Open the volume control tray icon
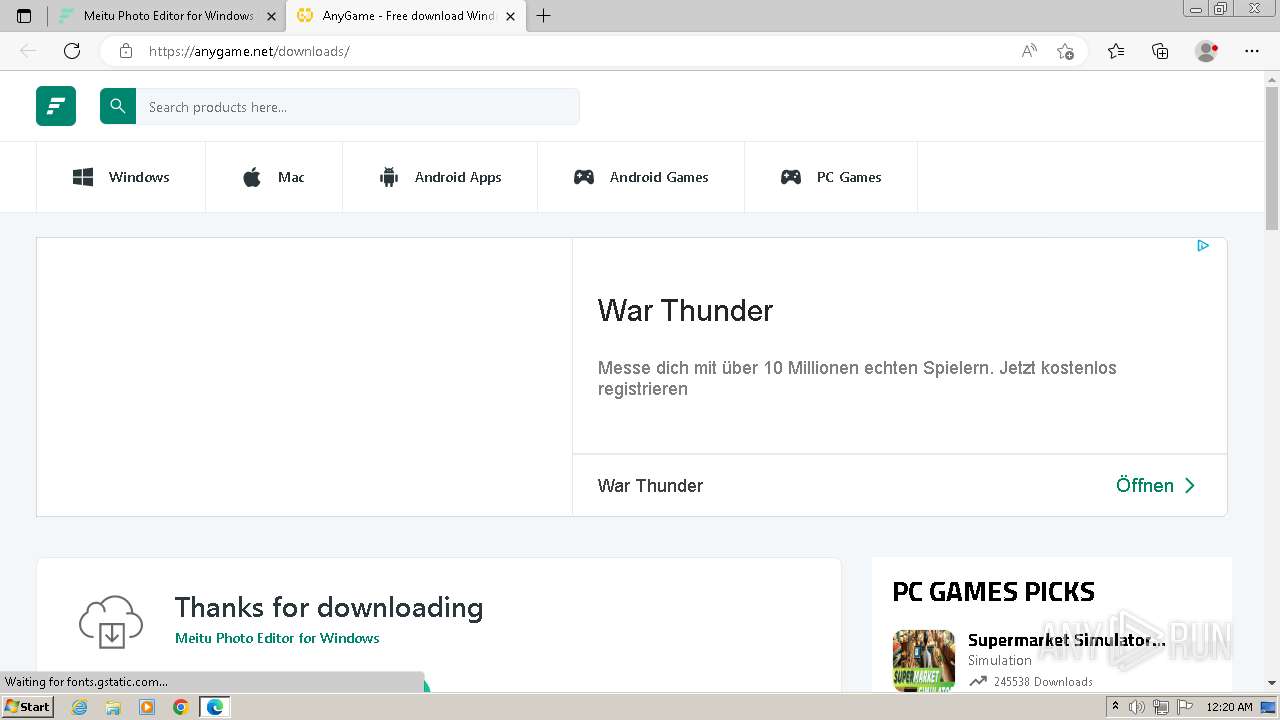This screenshot has height=720, width=1280. (1137, 707)
